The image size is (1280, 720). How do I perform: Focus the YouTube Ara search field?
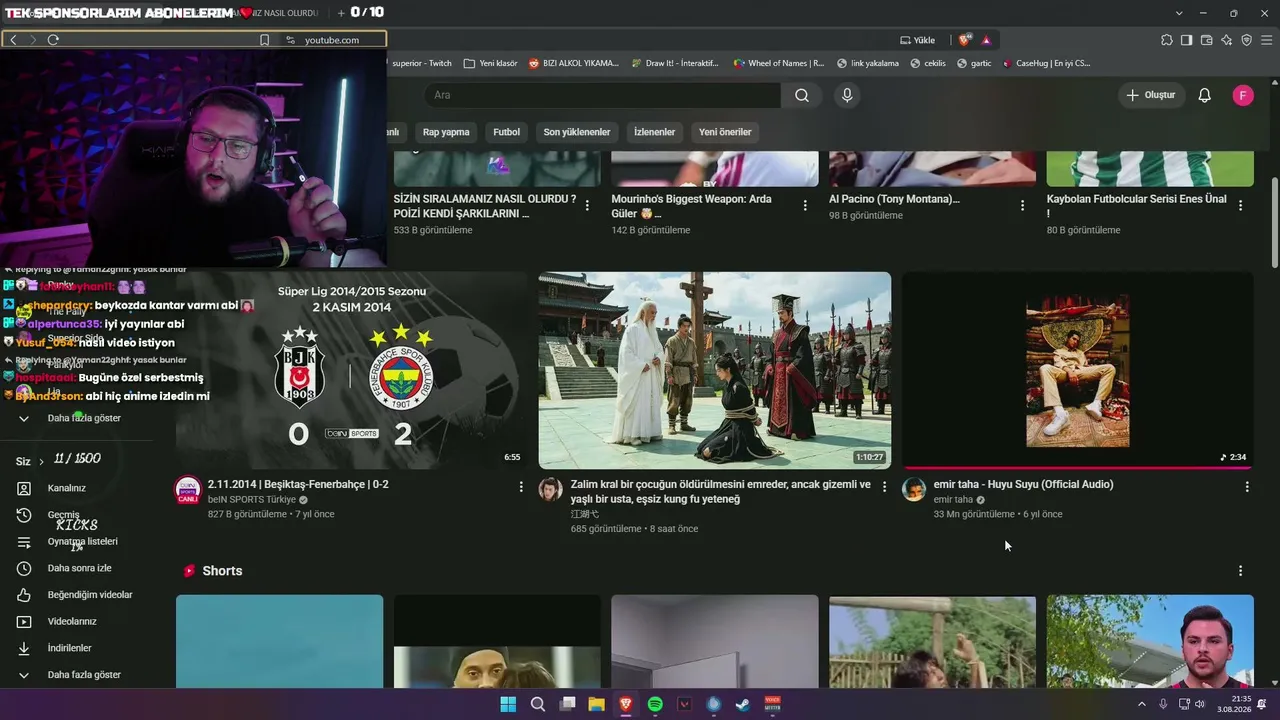[x=603, y=95]
